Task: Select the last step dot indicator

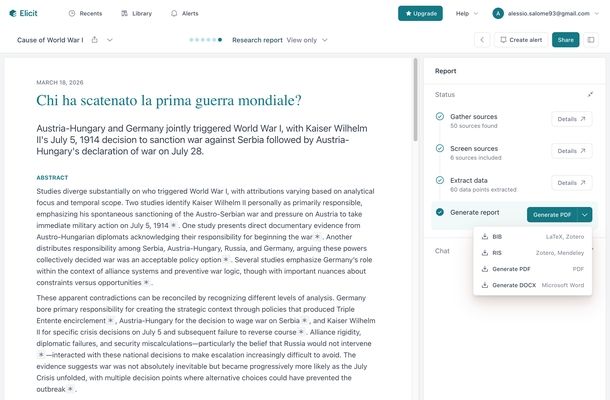Action: 220,40
